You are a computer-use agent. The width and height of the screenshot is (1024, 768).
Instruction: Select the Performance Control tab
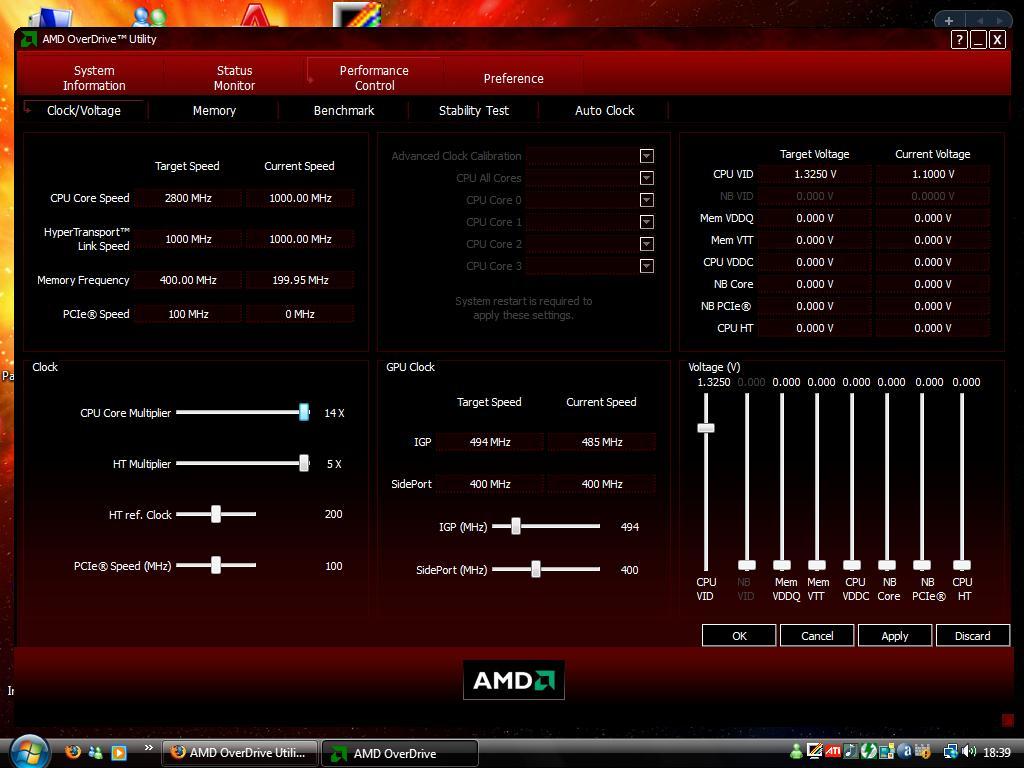point(374,78)
